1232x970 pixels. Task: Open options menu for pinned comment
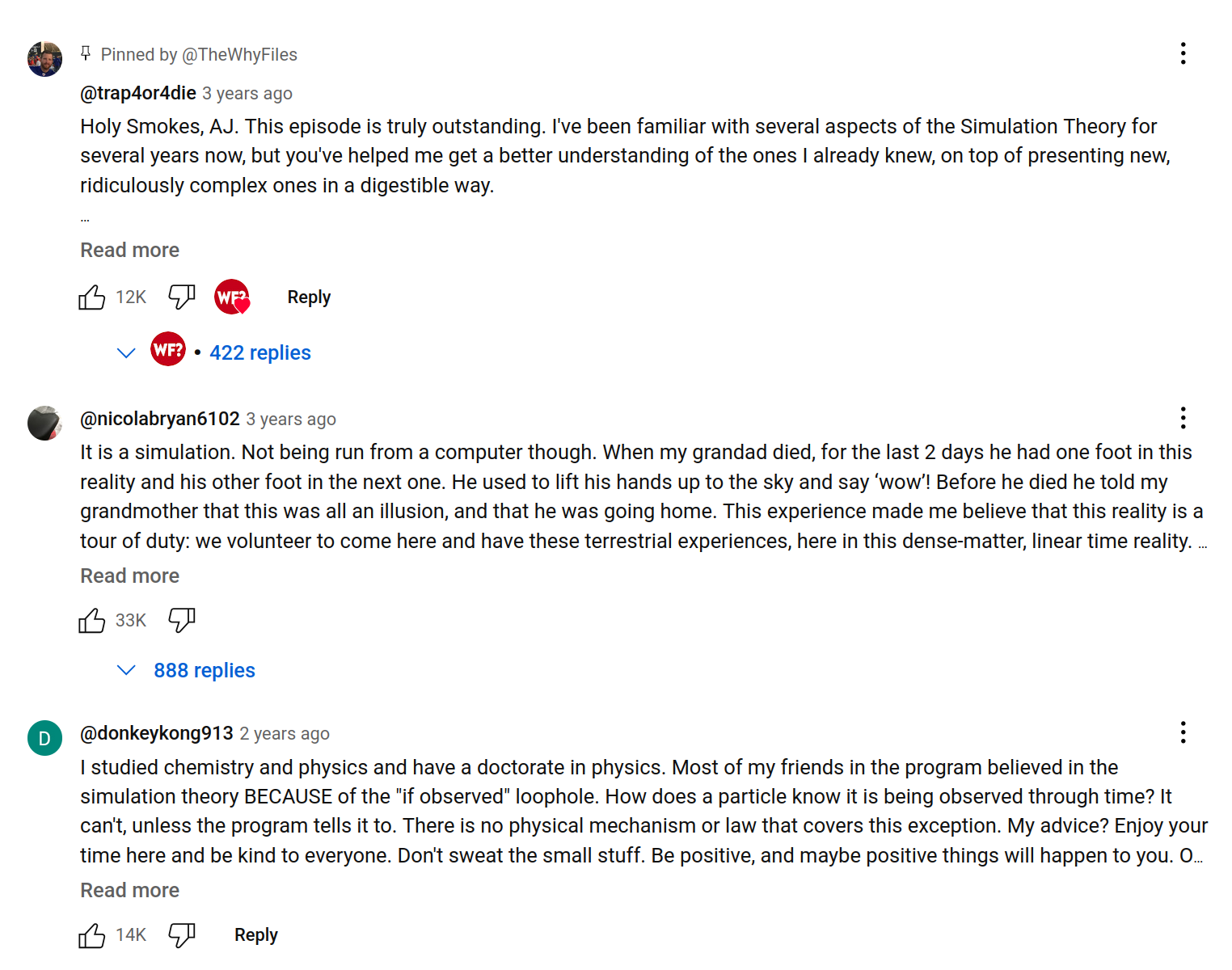(1183, 54)
